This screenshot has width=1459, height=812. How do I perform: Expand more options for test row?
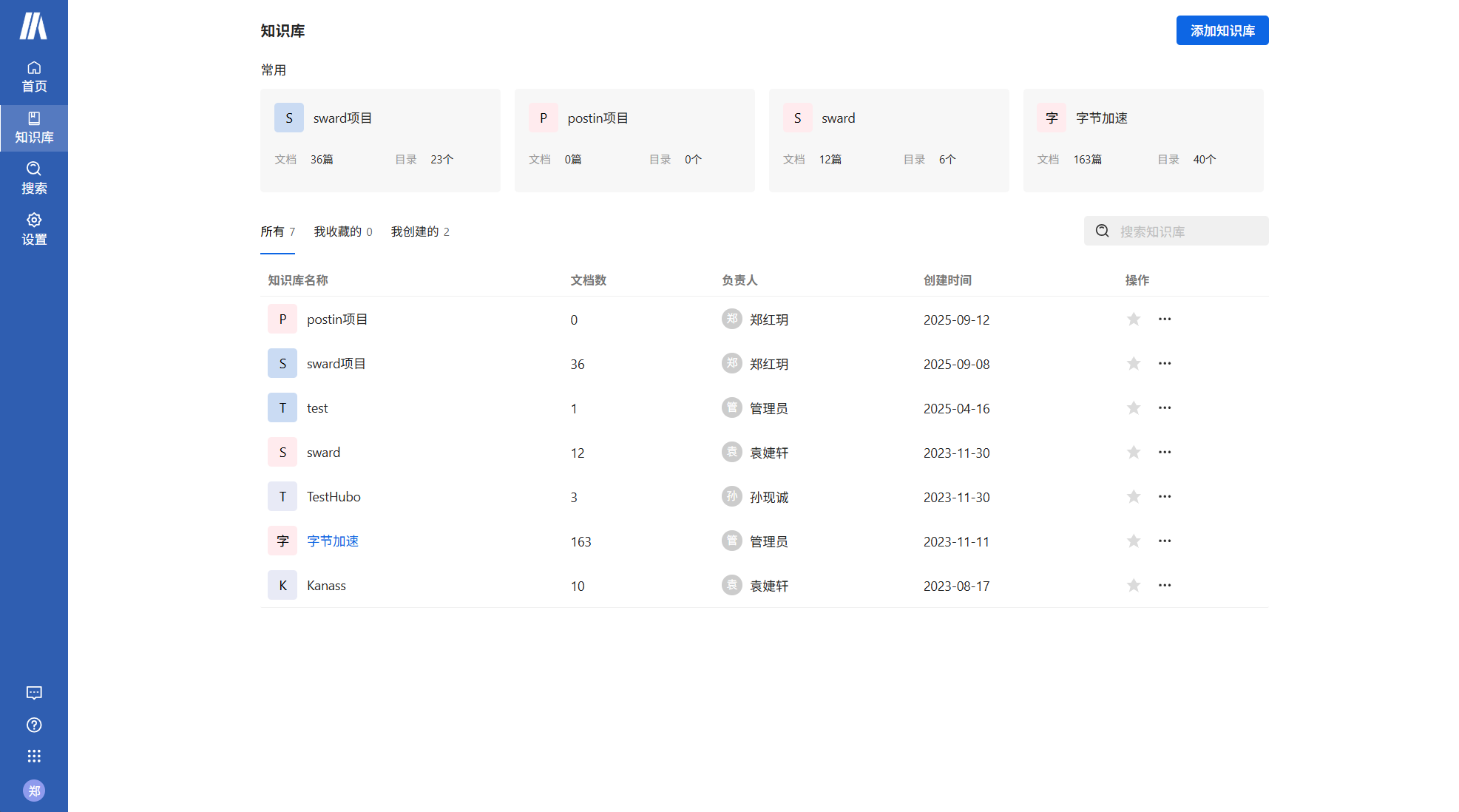coord(1165,408)
